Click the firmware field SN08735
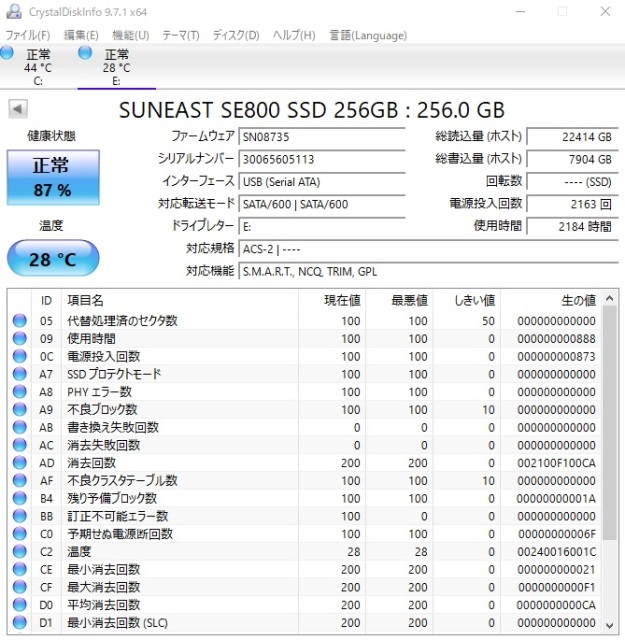 point(322,136)
